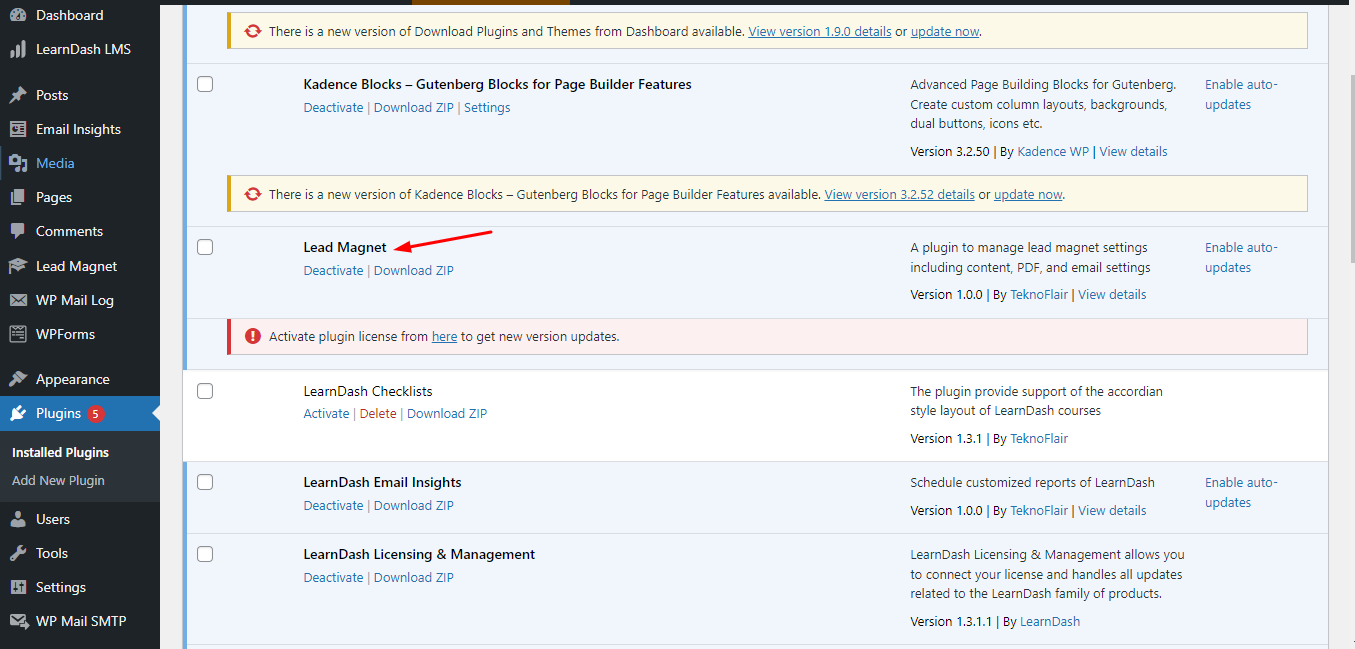Click the Posts pushpin icon
The width and height of the screenshot is (1355, 649).
18,95
